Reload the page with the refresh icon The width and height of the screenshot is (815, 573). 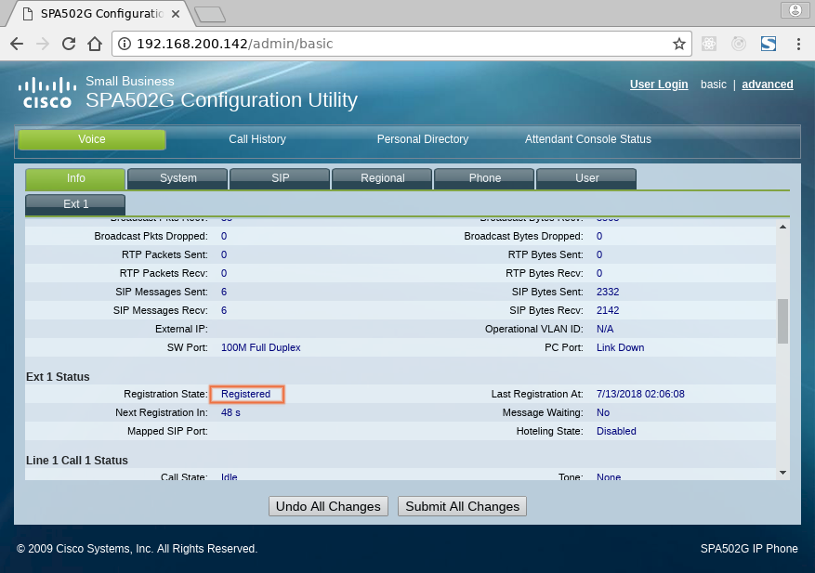[x=69, y=44]
